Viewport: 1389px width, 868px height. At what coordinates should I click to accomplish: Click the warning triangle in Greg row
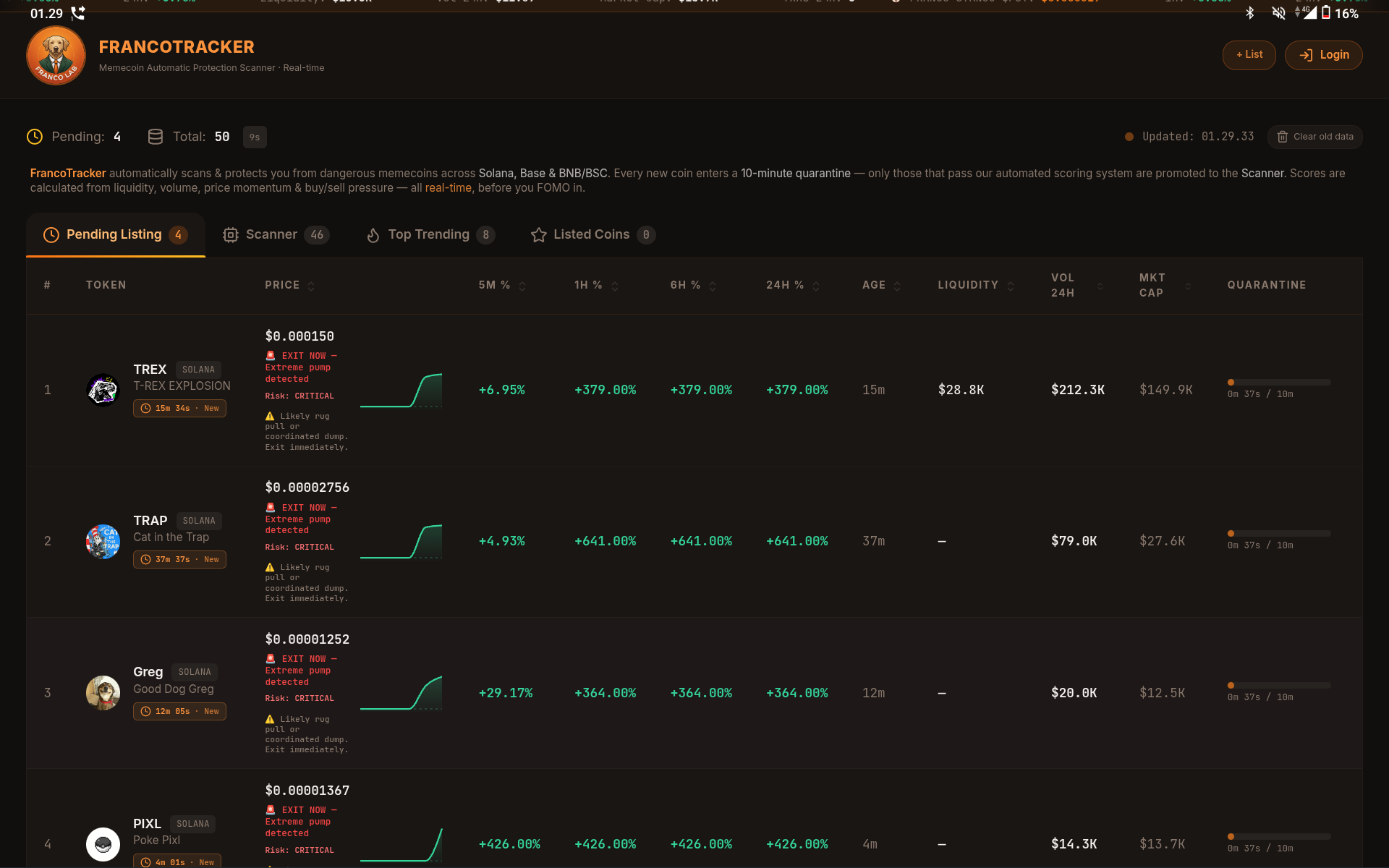click(x=270, y=719)
